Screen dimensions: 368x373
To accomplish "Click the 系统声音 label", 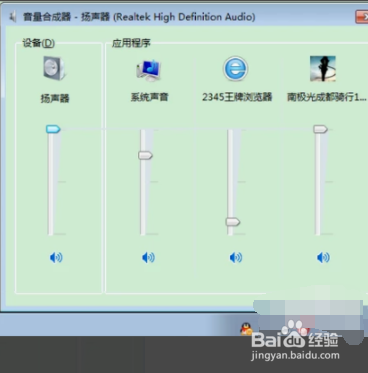I will coord(149,97).
